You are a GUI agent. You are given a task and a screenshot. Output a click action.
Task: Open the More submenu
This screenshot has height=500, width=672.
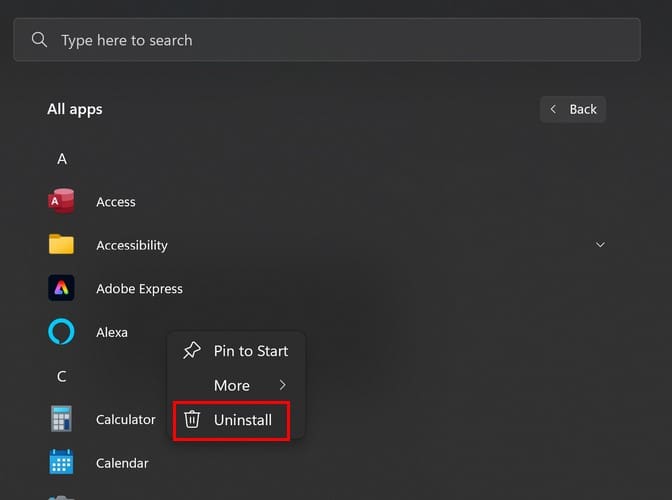tap(236, 385)
